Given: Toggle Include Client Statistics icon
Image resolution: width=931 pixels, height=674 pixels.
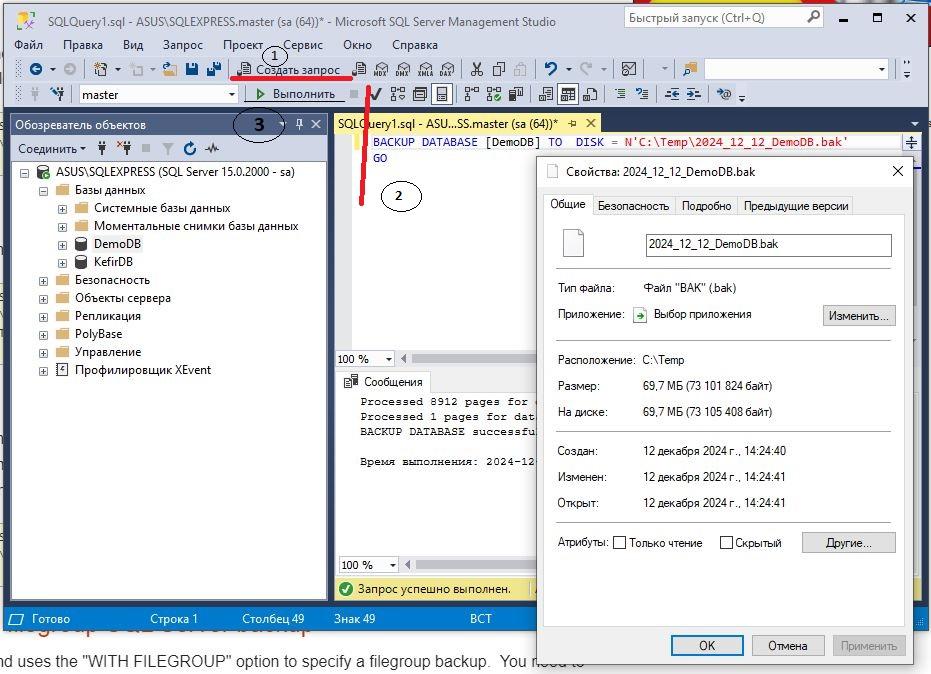Looking at the screenshot, I should [x=516, y=94].
